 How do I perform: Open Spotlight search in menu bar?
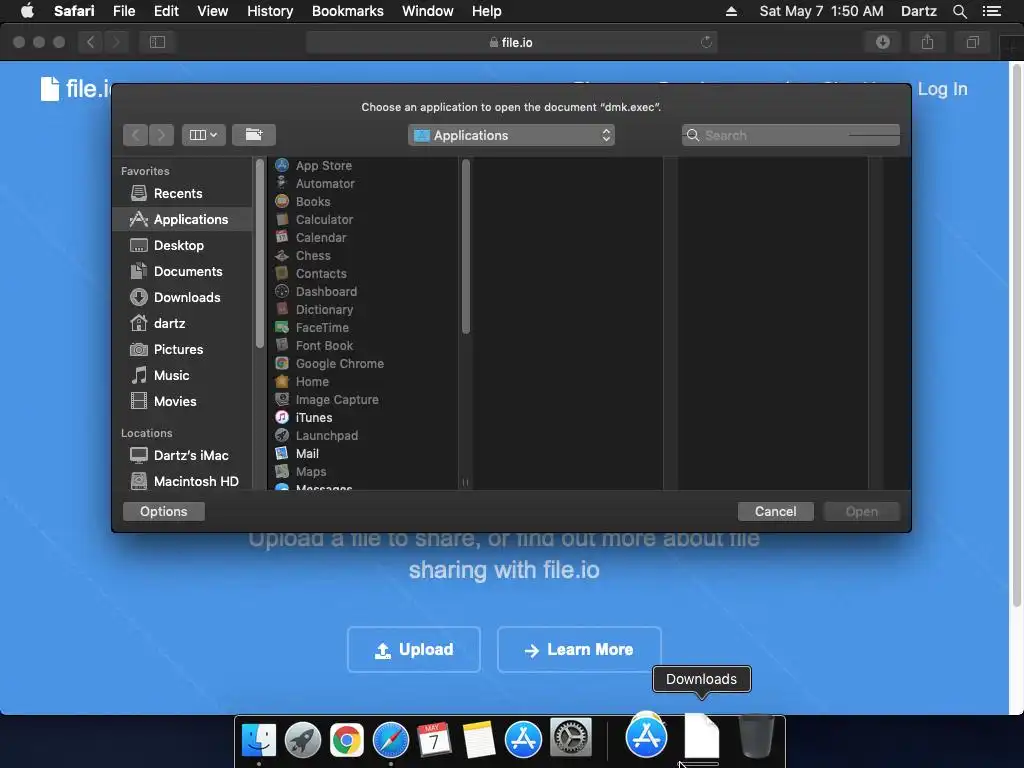959,11
